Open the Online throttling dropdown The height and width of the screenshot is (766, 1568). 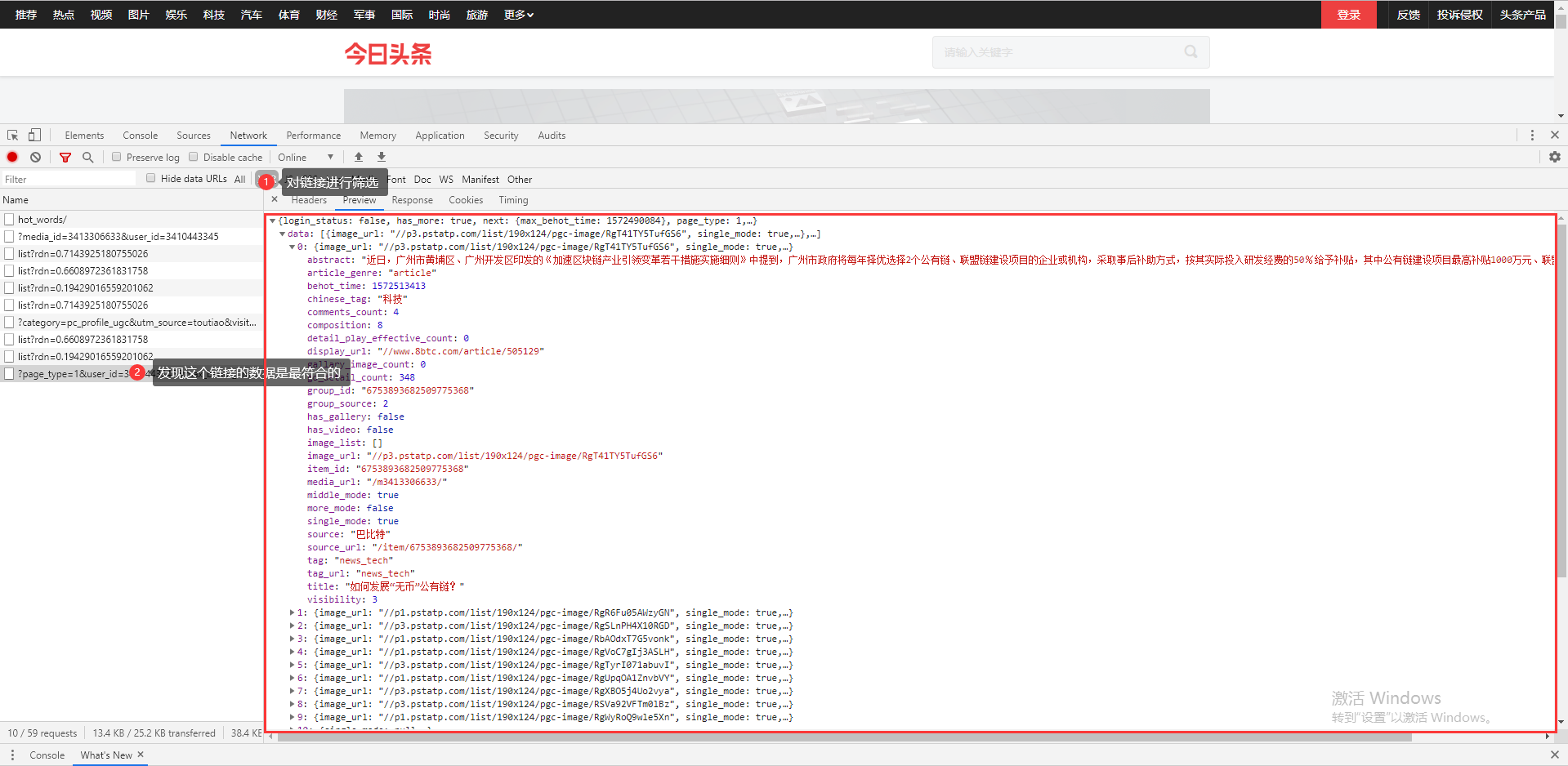306,158
